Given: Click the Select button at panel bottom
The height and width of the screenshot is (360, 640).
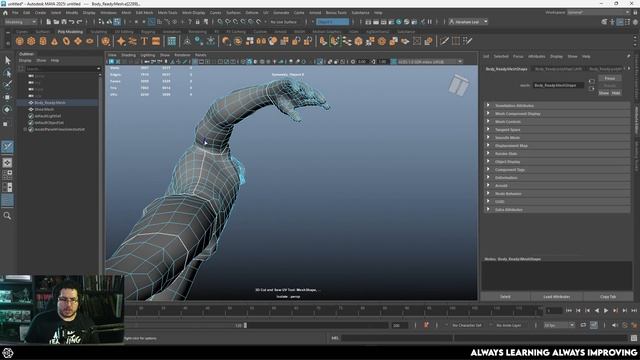Looking at the screenshot, I should click(x=505, y=297).
